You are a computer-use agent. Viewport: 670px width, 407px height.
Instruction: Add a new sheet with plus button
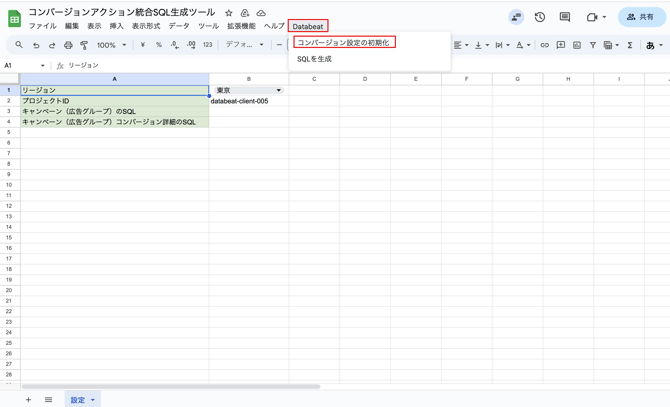pyautogui.click(x=28, y=399)
